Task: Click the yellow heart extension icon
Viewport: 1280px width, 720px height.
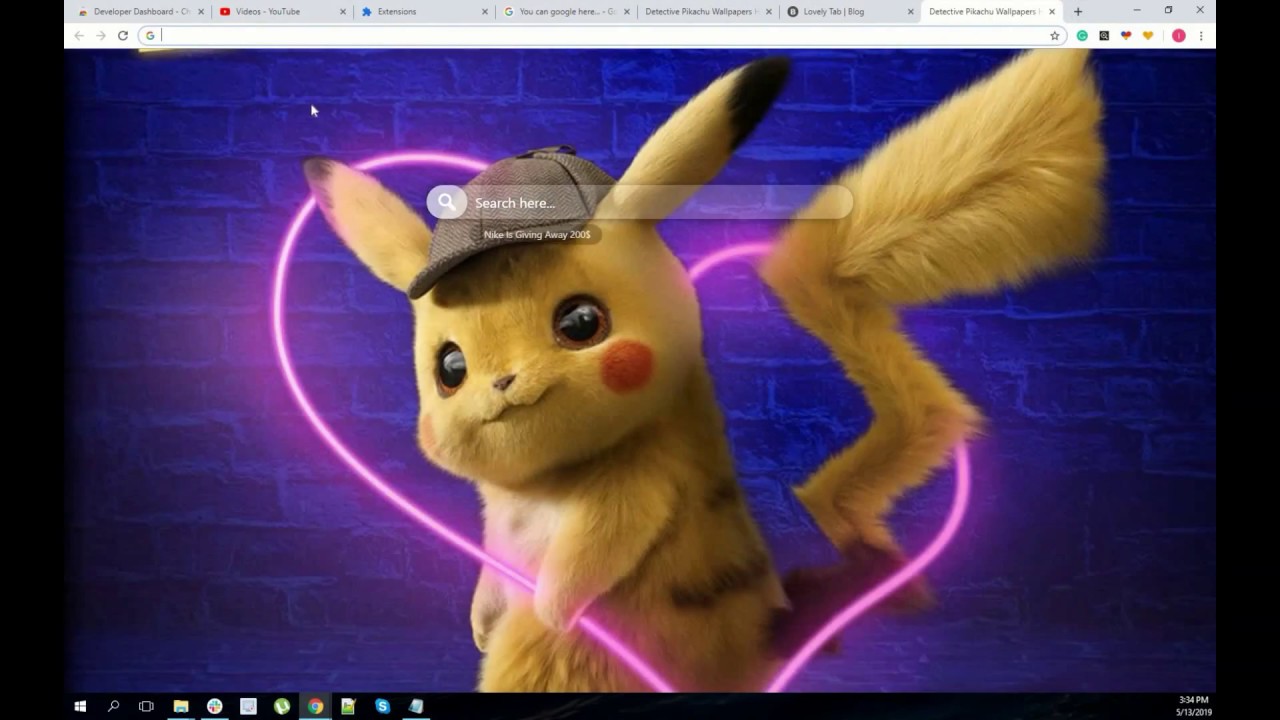Action: [x=1148, y=35]
